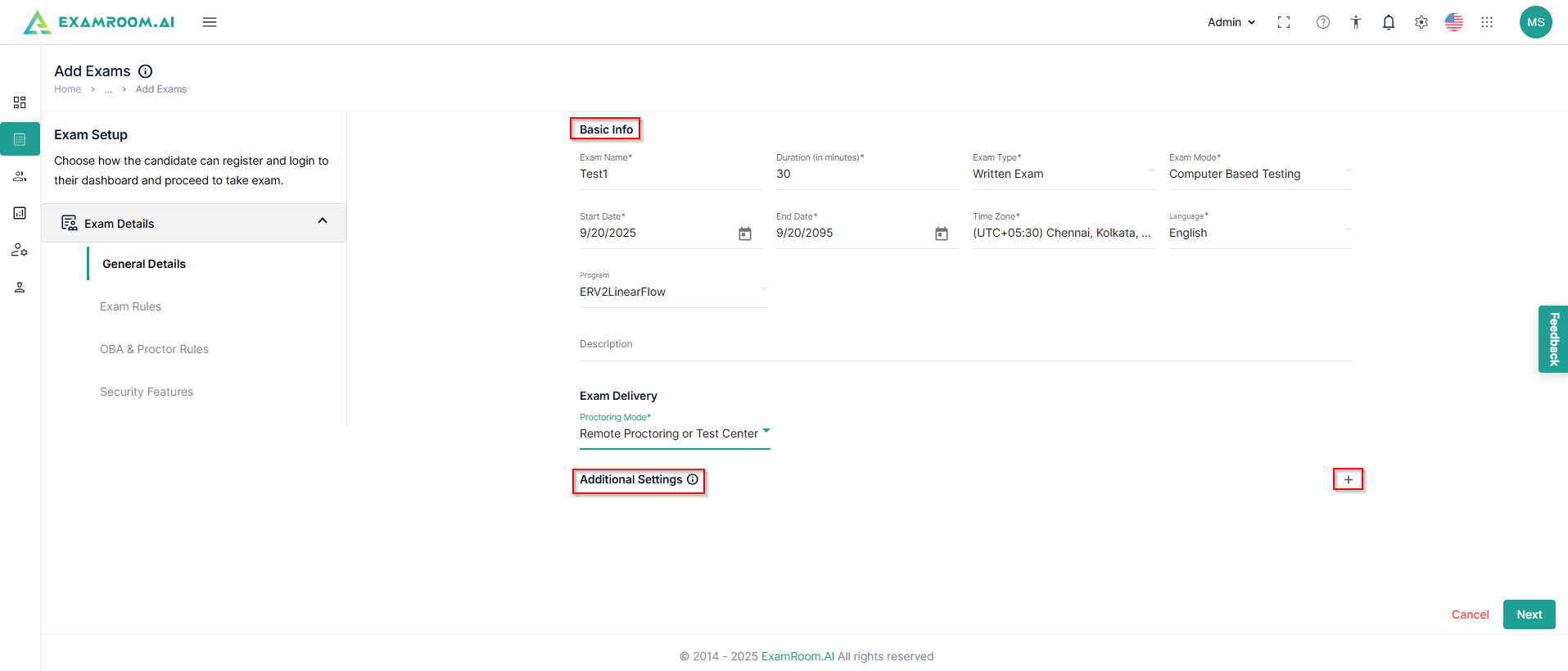Click the Cancel link

[x=1470, y=614]
